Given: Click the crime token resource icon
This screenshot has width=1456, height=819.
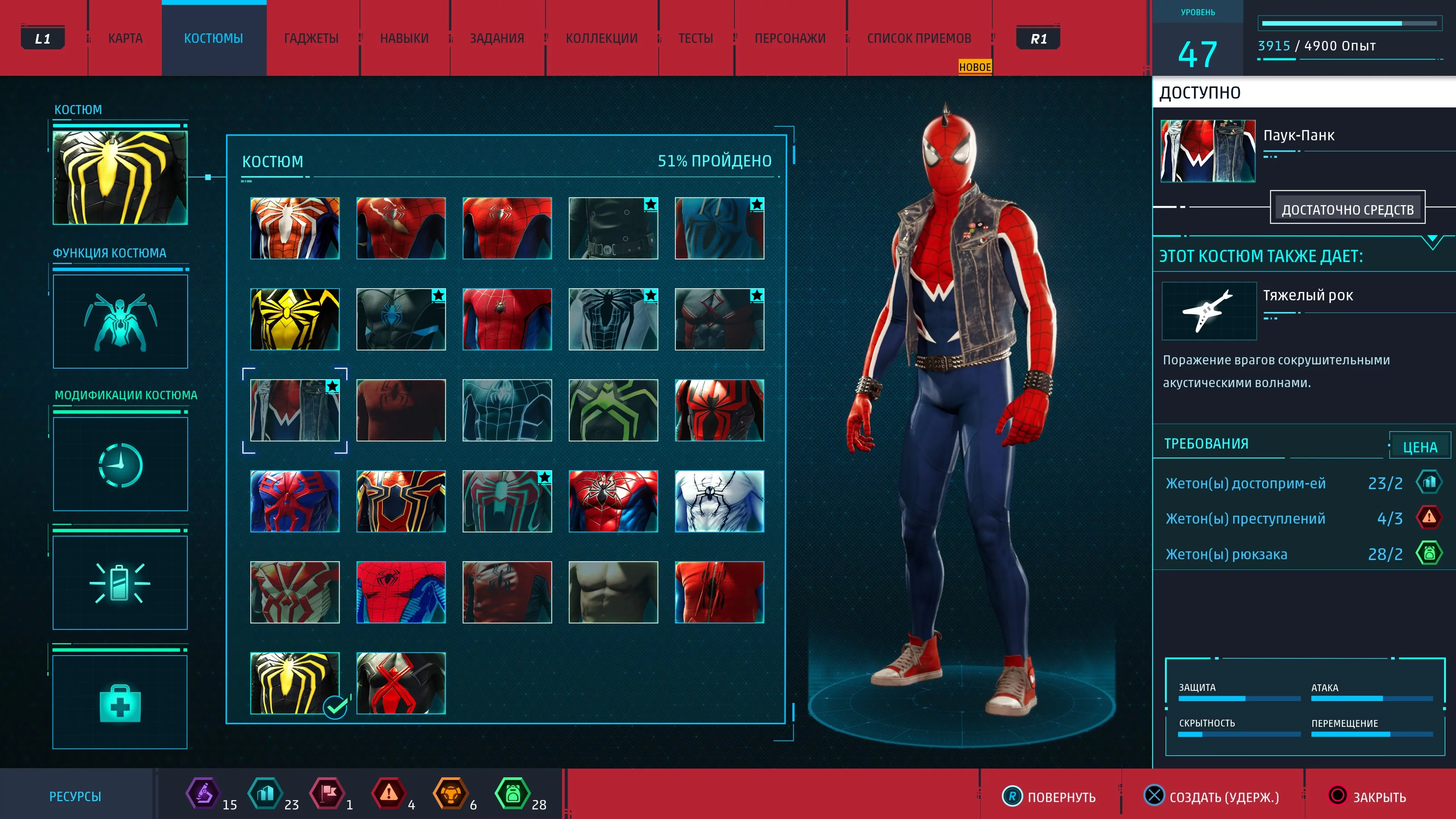Looking at the screenshot, I should click(x=388, y=794).
